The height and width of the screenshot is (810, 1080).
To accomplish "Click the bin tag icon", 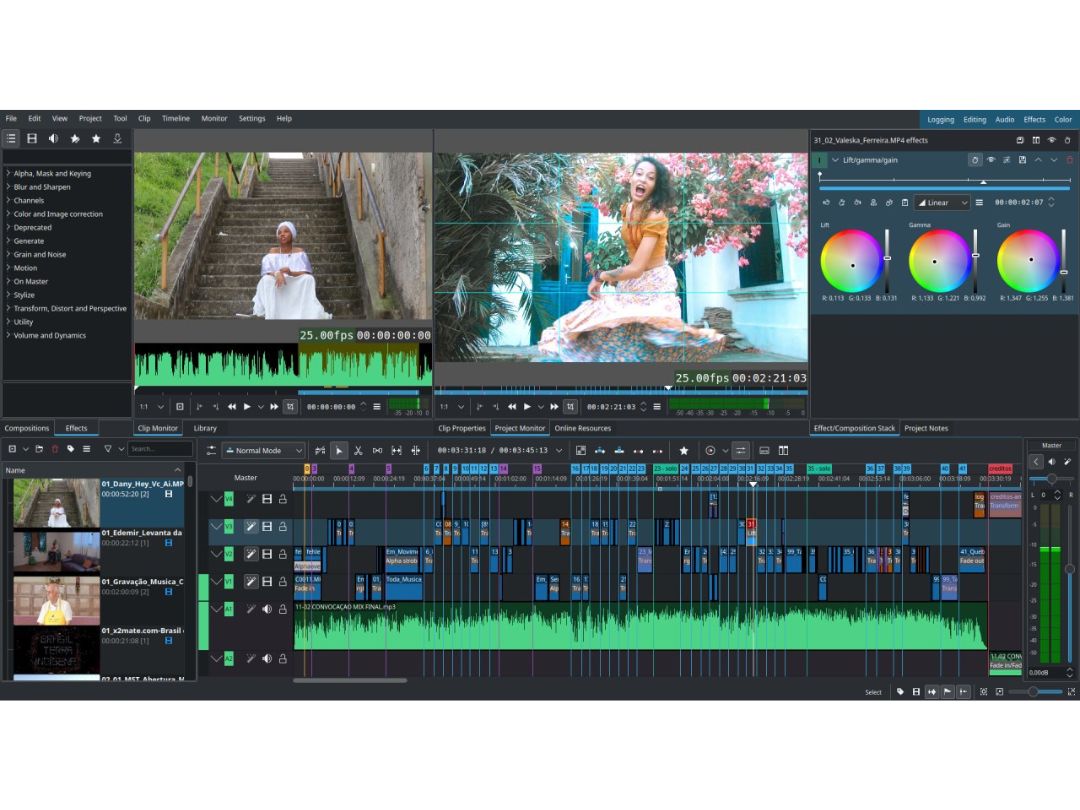I will click(70, 449).
